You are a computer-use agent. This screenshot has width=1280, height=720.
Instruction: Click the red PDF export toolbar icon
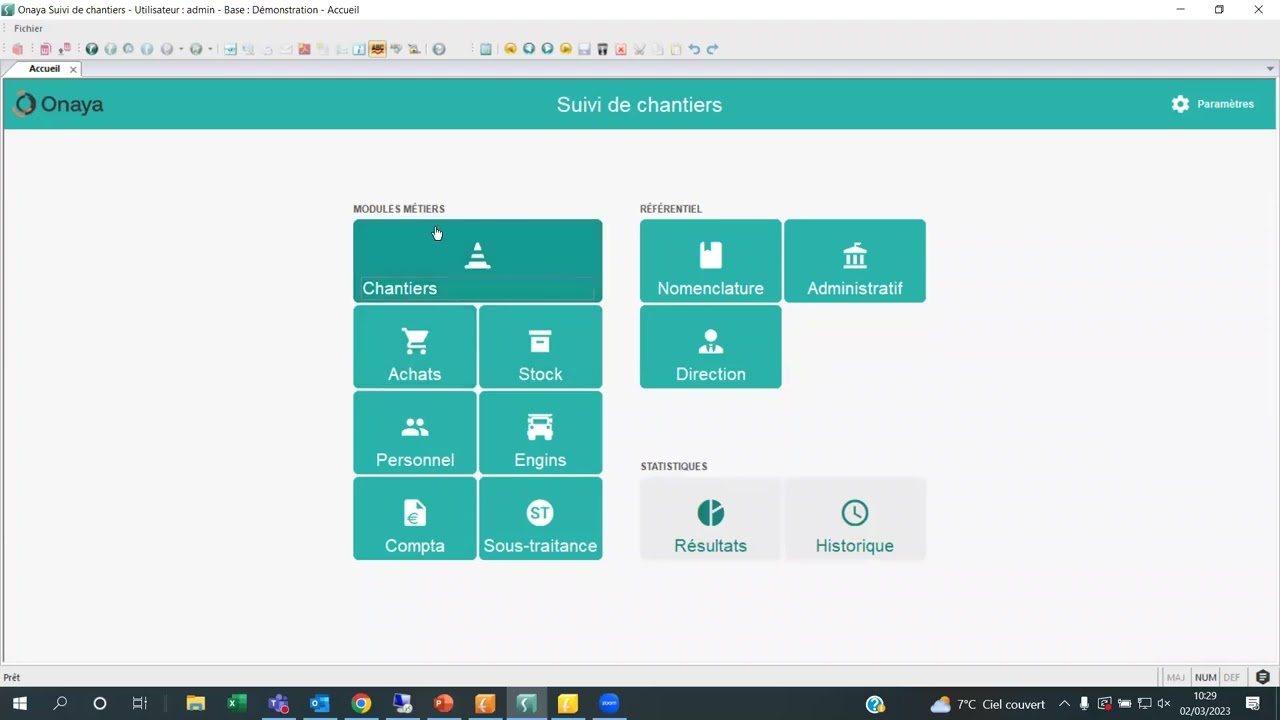pyautogui.click(x=304, y=49)
